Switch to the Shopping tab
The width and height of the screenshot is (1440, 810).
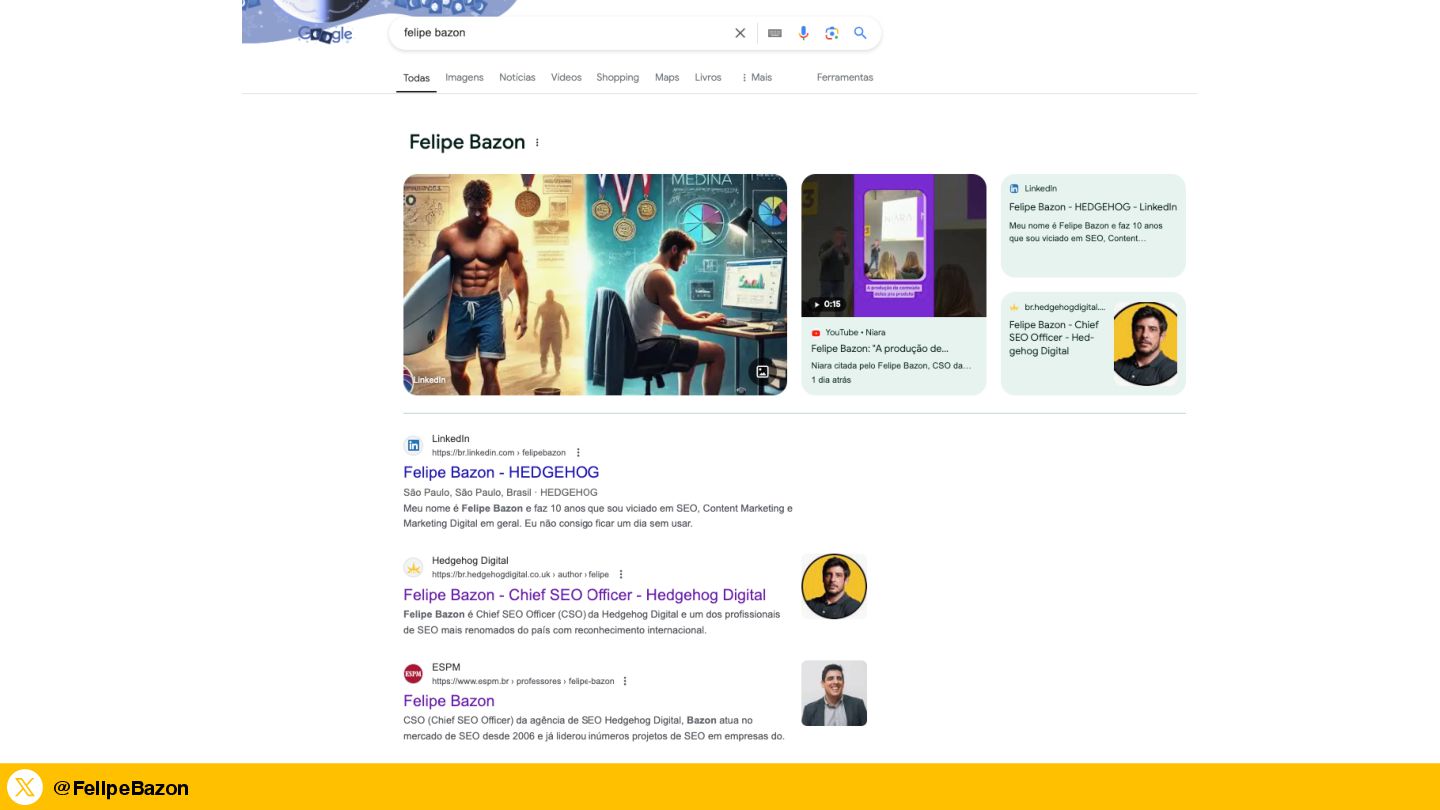pyautogui.click(x=618, y=77)
